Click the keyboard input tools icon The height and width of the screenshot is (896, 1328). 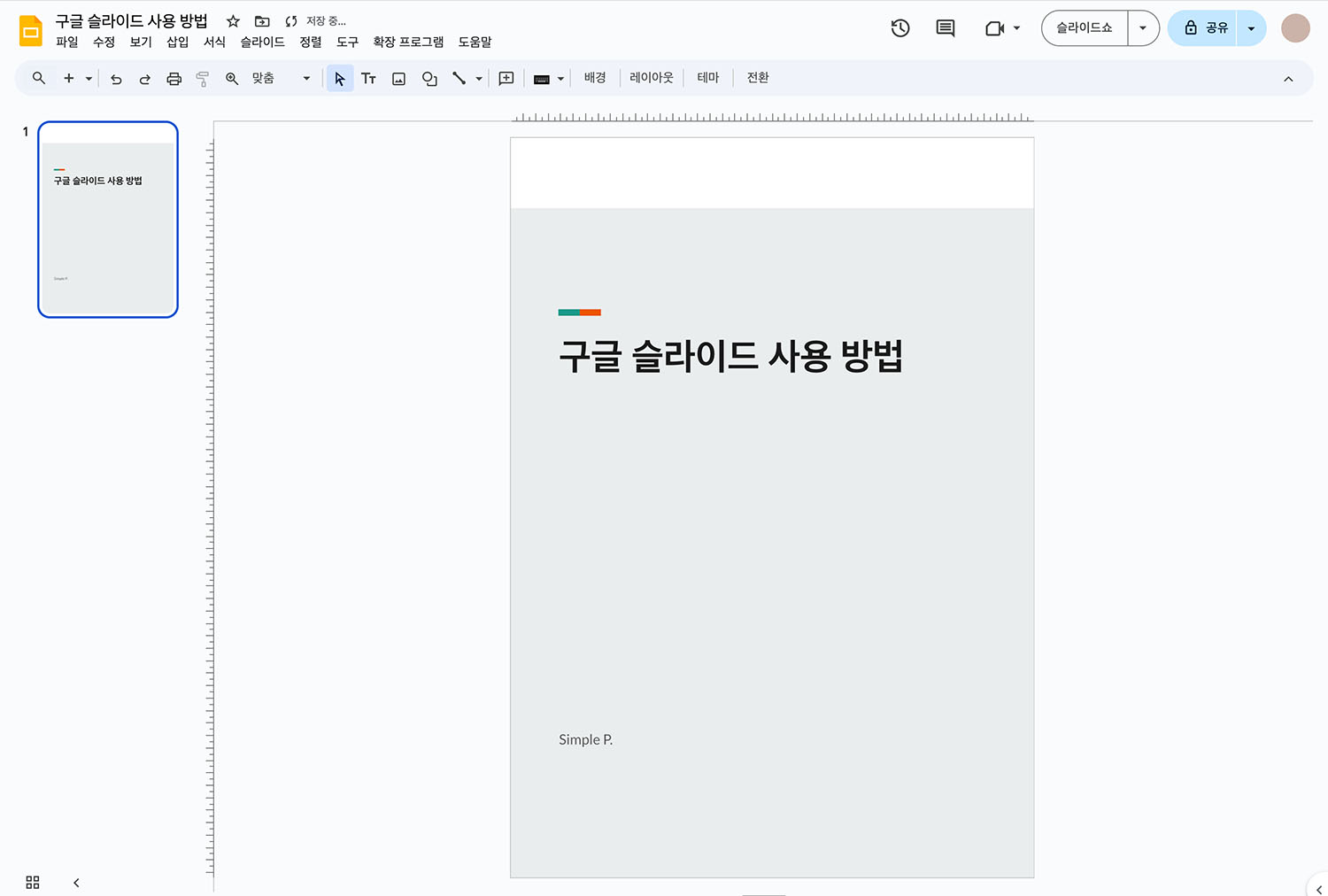pos(542,79)
